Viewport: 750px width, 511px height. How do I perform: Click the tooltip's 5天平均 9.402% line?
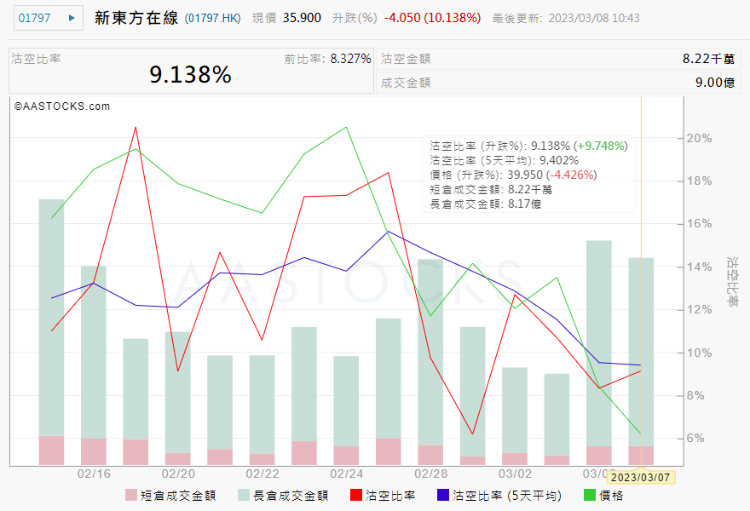coord(504,160)
